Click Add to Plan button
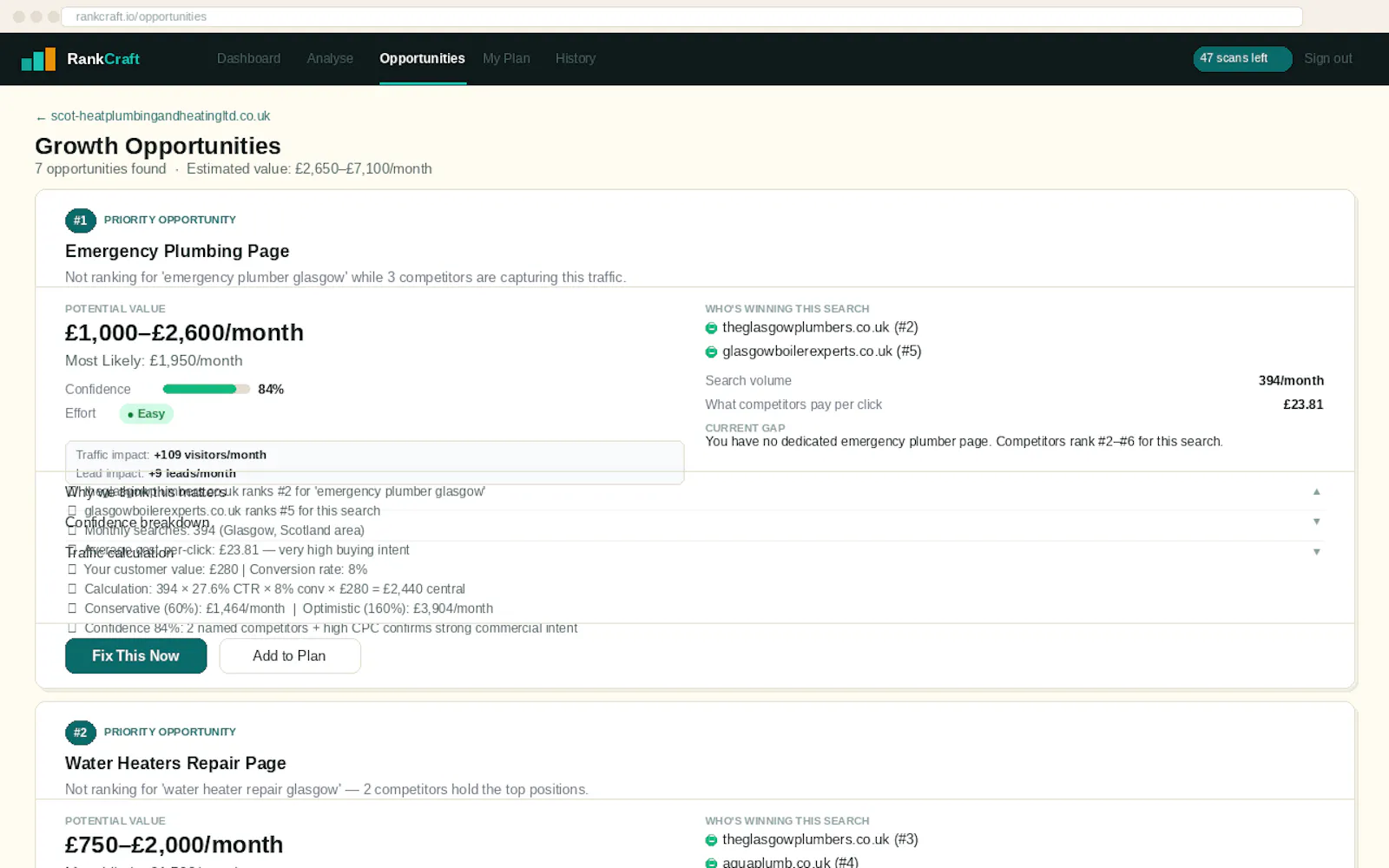 [289, 656]
